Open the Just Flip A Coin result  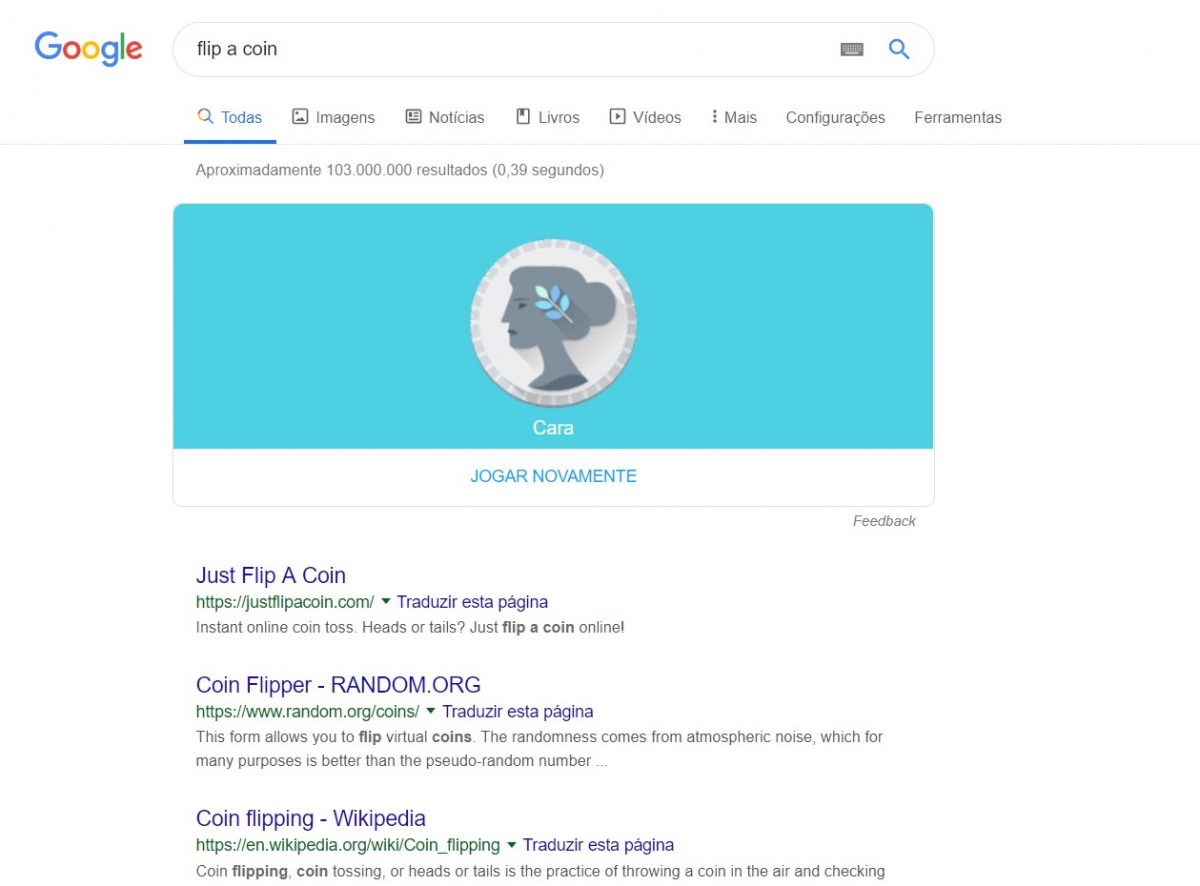tap(271, 575)
